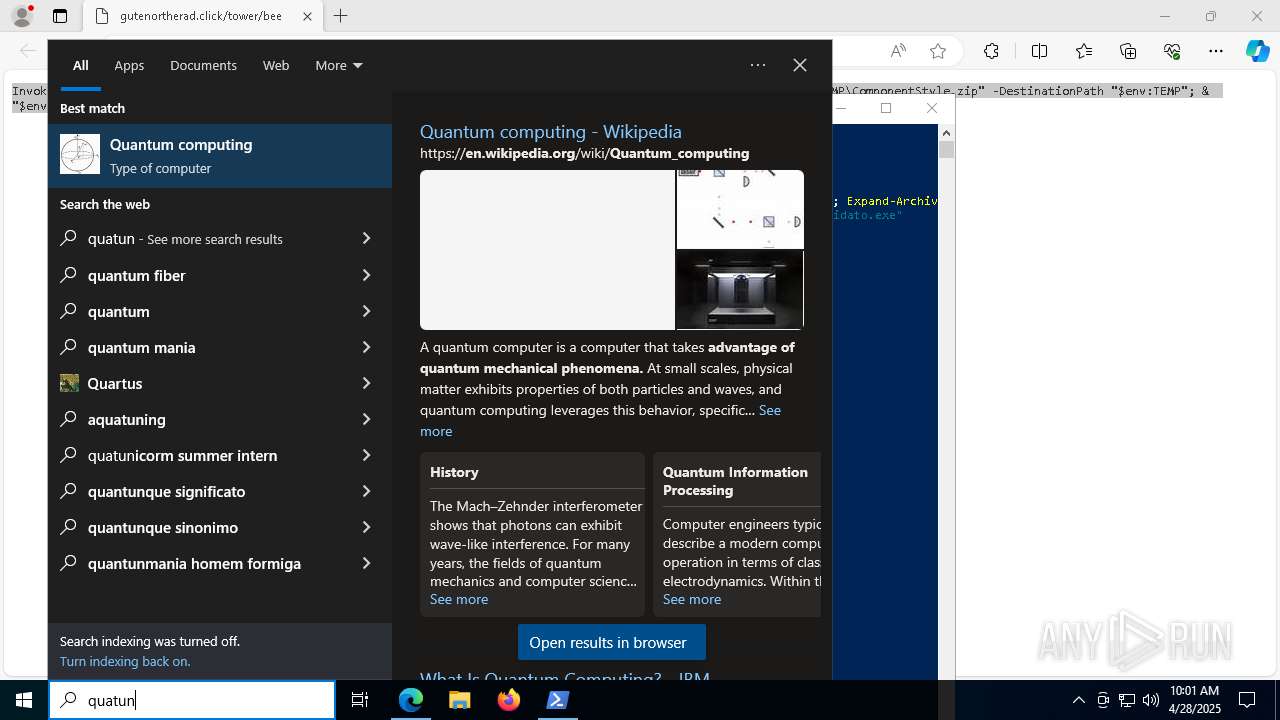This screenshot has width=1280, height=720.
Task: Maximize the PowerShell window
Action: pyautogui.click(x=886, y=108)
